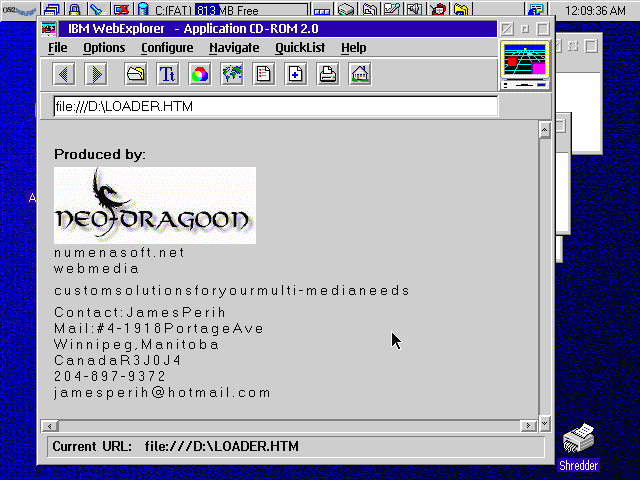Open the QuickList menu
The image size is (640, 480).
pyautogui.click(x=300, y=48)
